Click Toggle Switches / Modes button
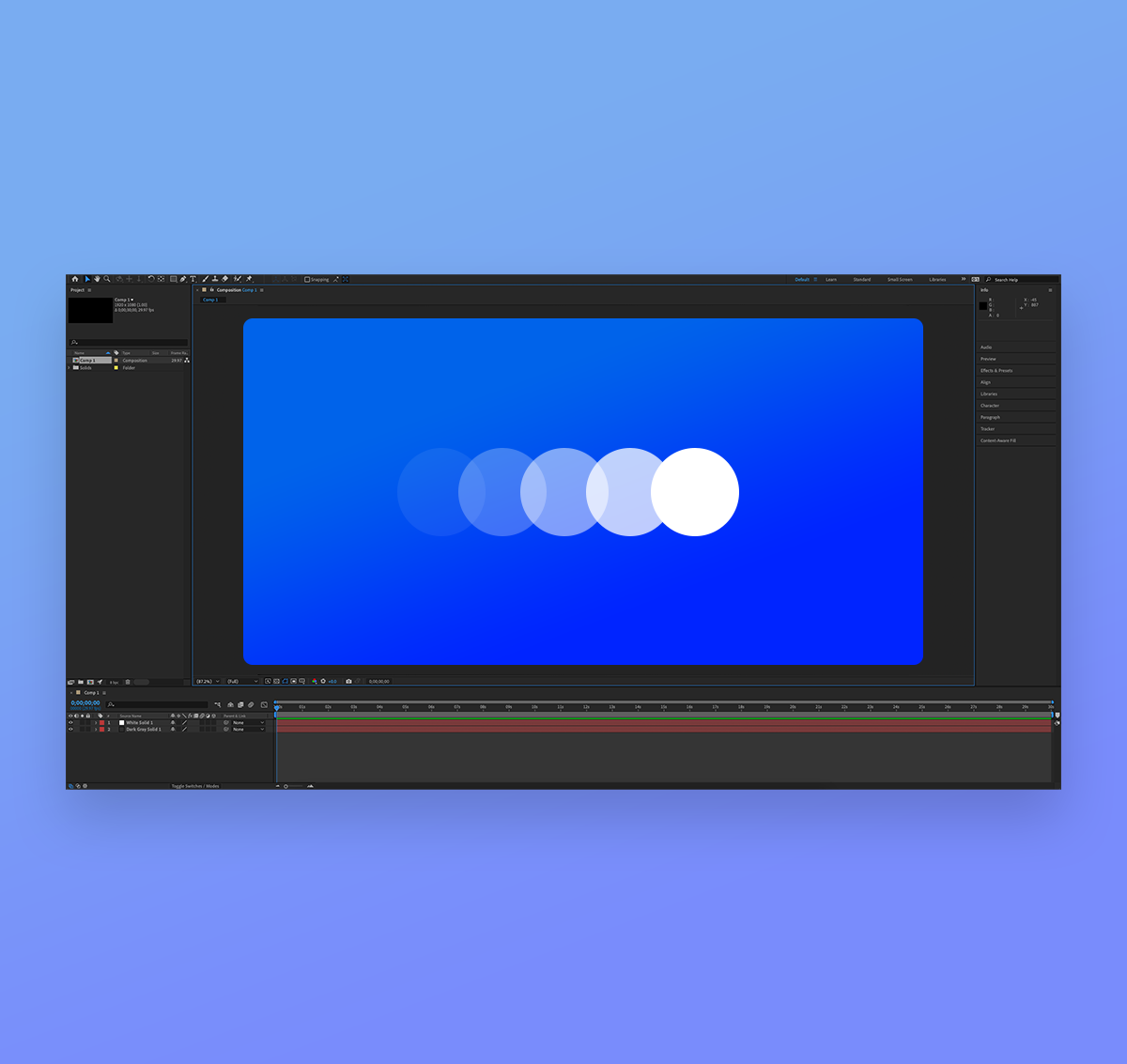 (195, 786)
